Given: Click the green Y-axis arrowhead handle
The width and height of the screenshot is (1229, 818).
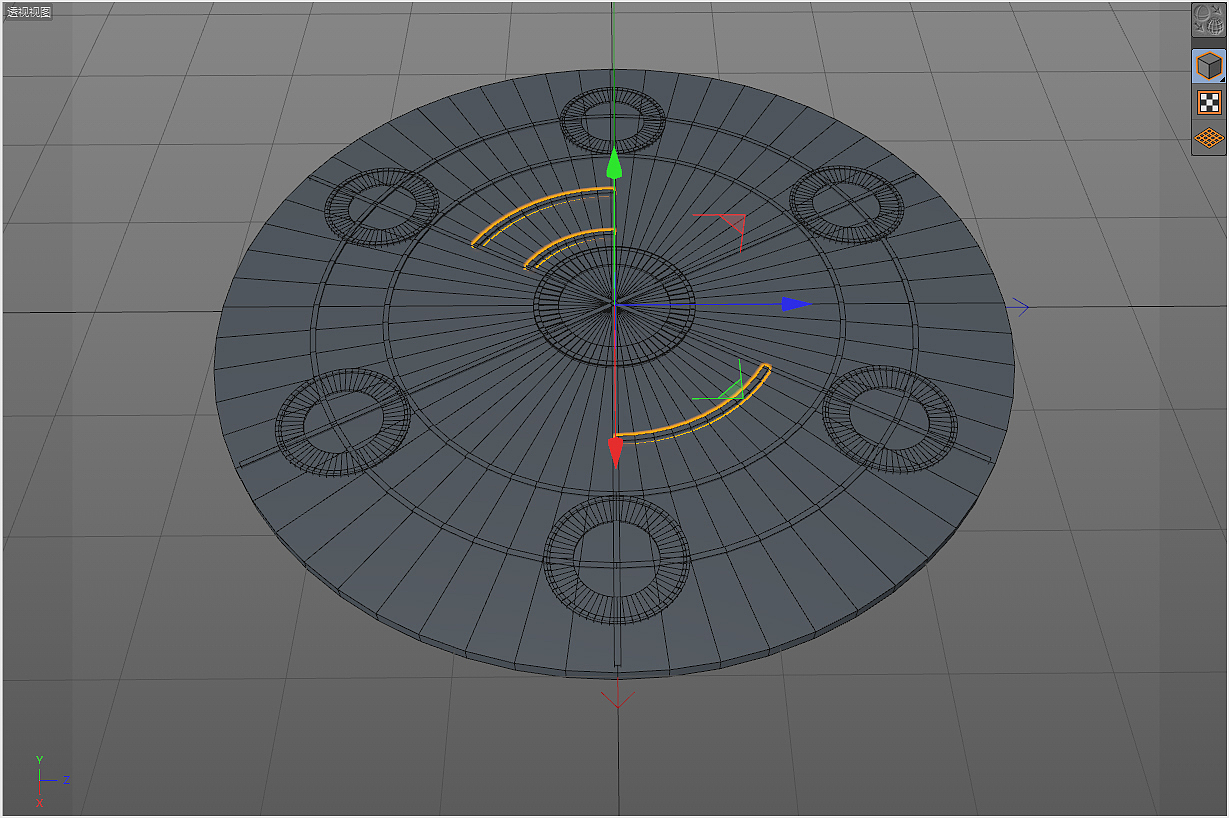Looking at the screenshot, I should (x=614, y=165).
